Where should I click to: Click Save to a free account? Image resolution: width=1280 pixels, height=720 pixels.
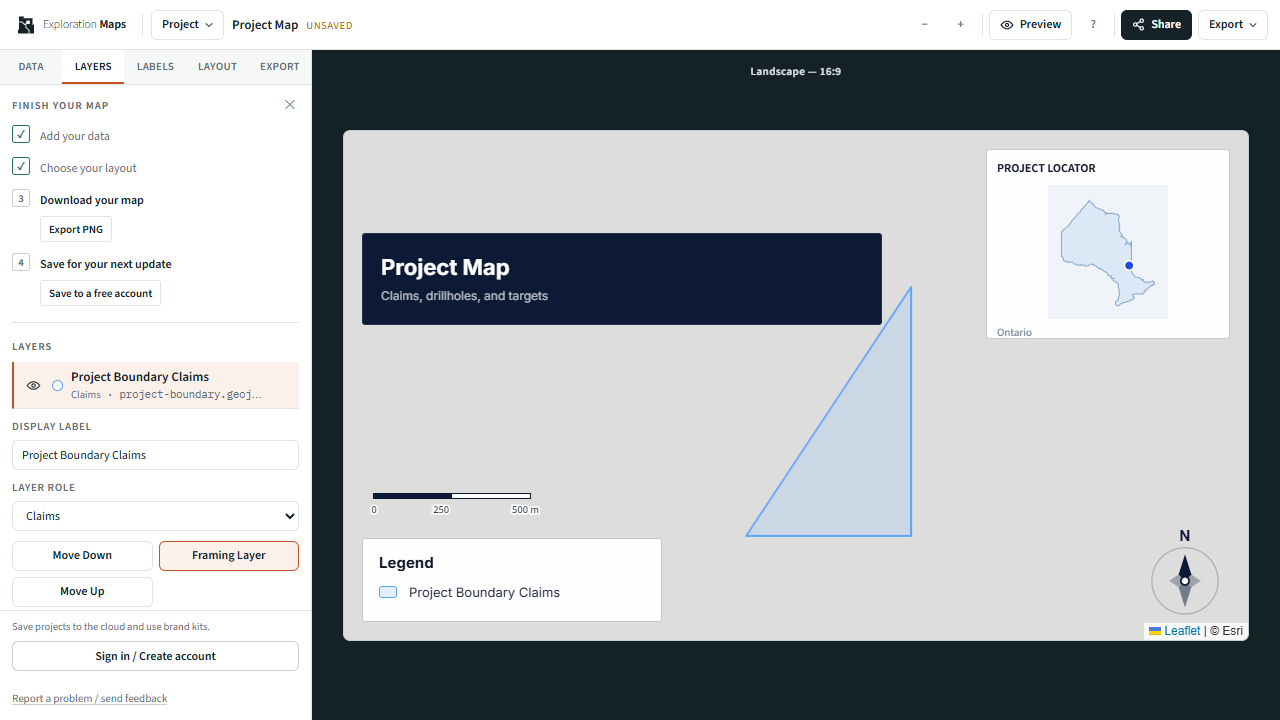(x=100, y=293)
